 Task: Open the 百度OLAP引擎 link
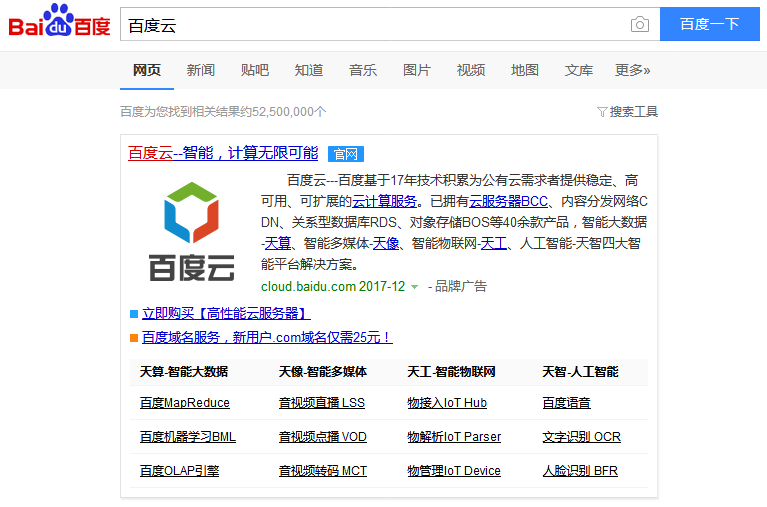pos(180,471)
